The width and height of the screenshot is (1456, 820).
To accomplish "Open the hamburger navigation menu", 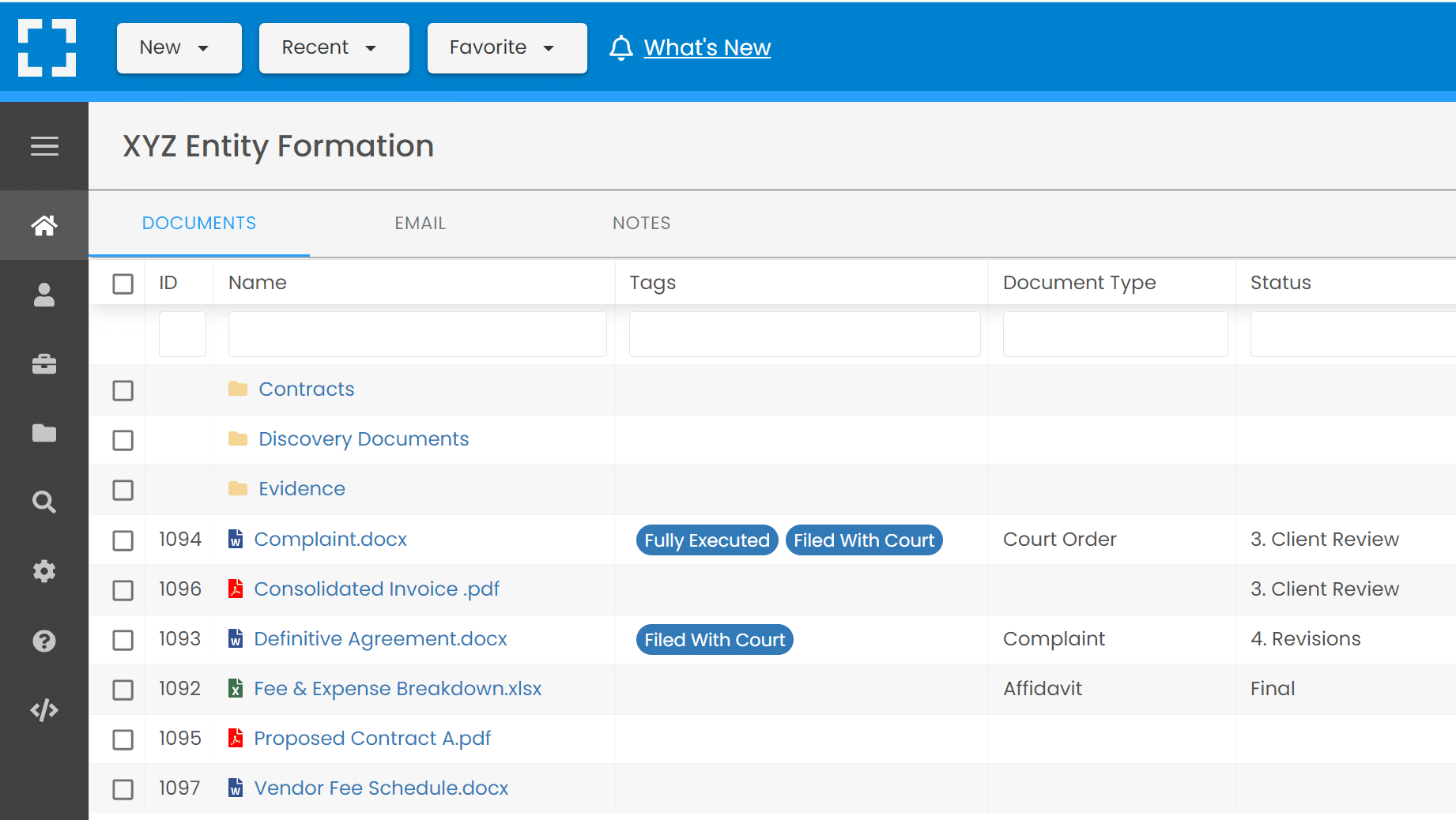I will tap(43, 146).
